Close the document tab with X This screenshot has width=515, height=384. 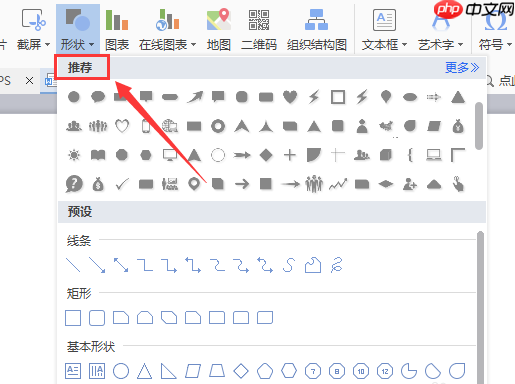coord(30,81)
